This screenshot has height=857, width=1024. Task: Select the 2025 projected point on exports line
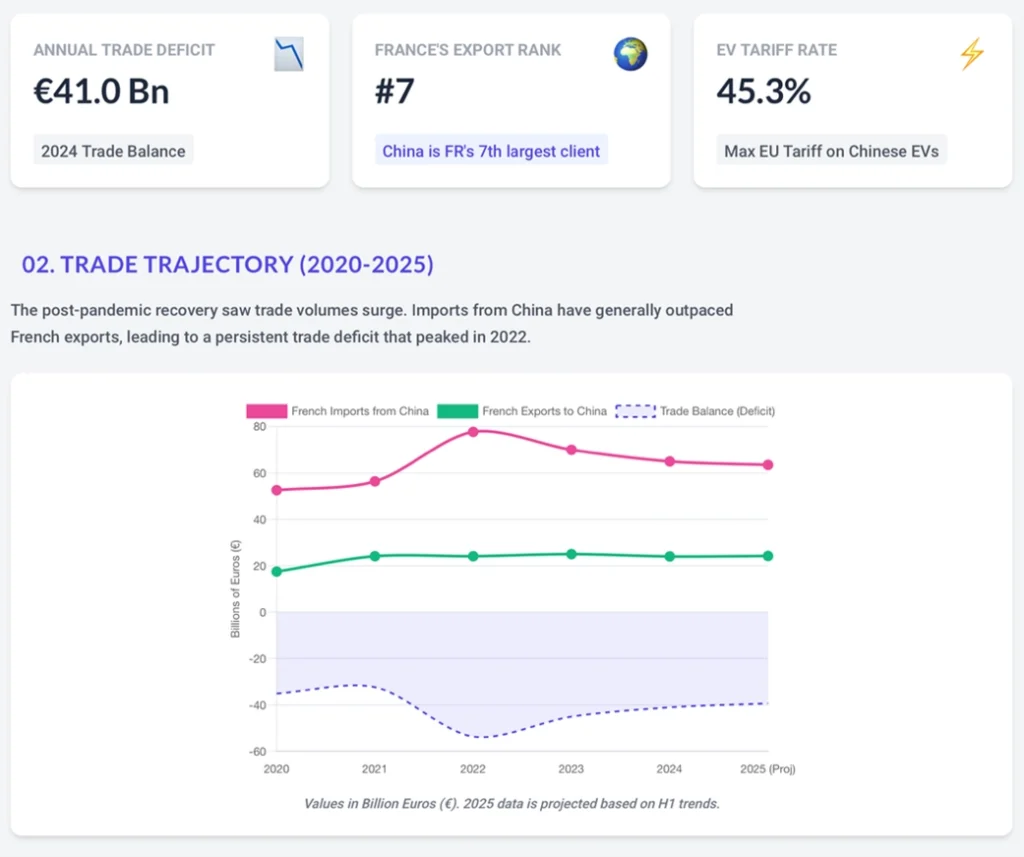coord(768,556)
